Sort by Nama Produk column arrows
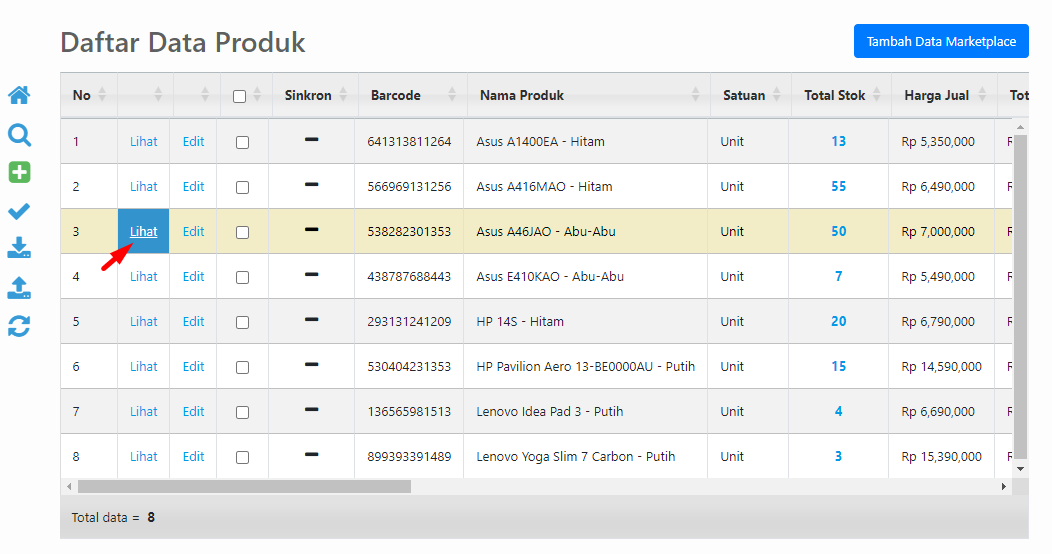The height and width of the screenshot is (554, 1052). coord(695,95)
